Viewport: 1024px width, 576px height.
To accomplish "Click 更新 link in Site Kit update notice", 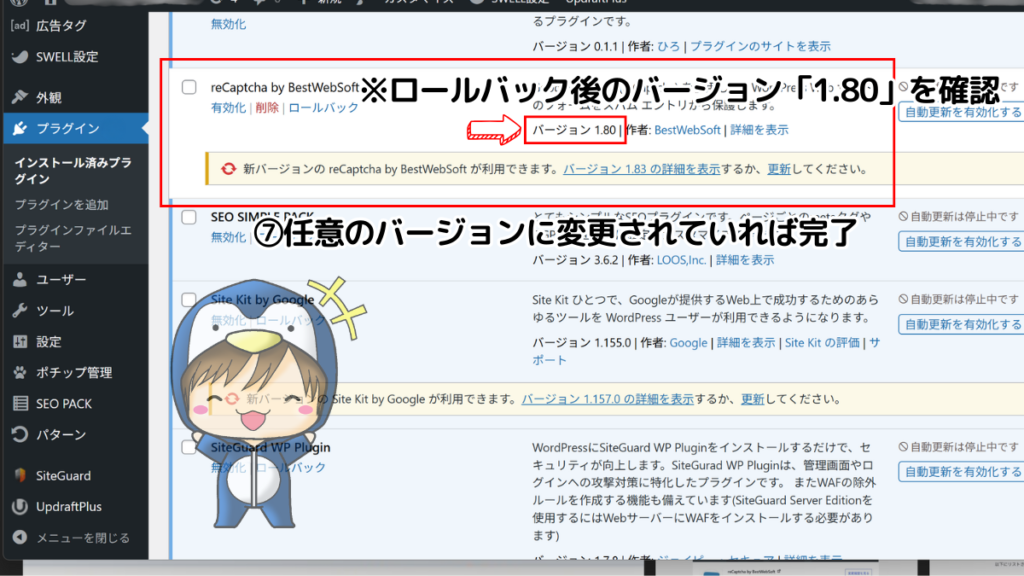I will [x=752, y=398].
